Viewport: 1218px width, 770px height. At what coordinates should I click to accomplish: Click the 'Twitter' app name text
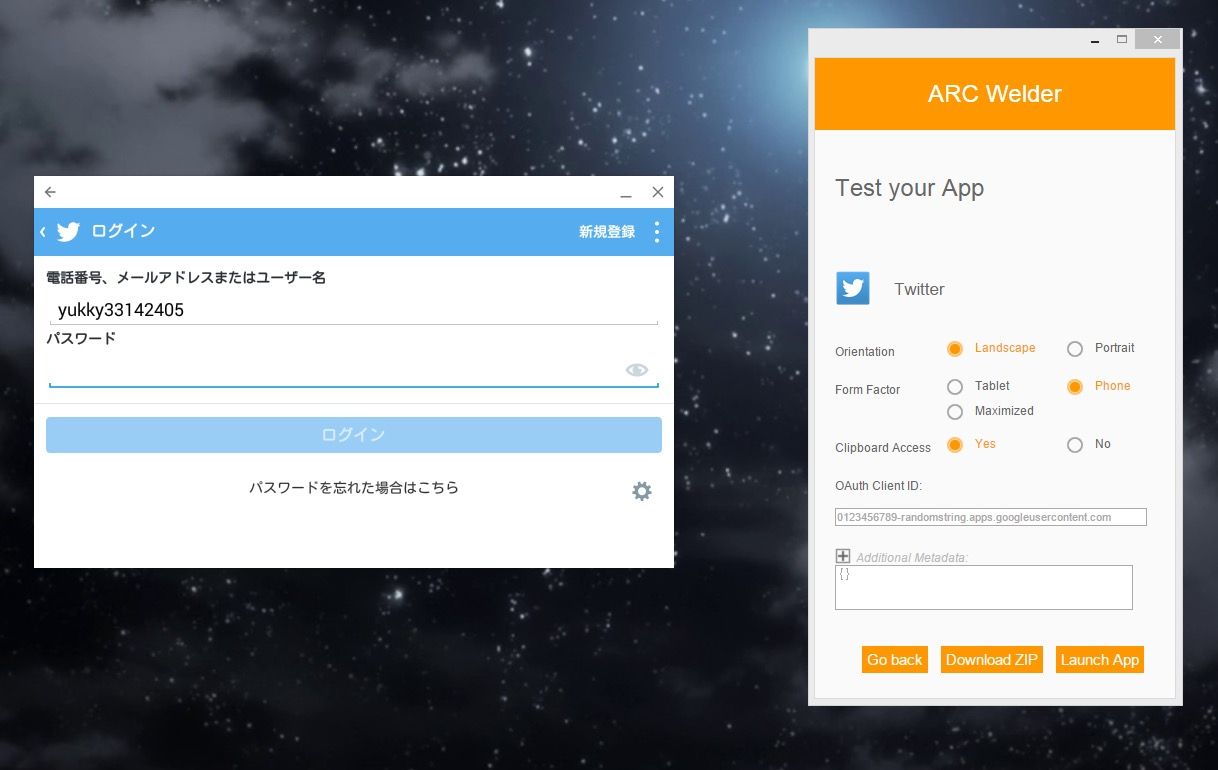(919, 289)
